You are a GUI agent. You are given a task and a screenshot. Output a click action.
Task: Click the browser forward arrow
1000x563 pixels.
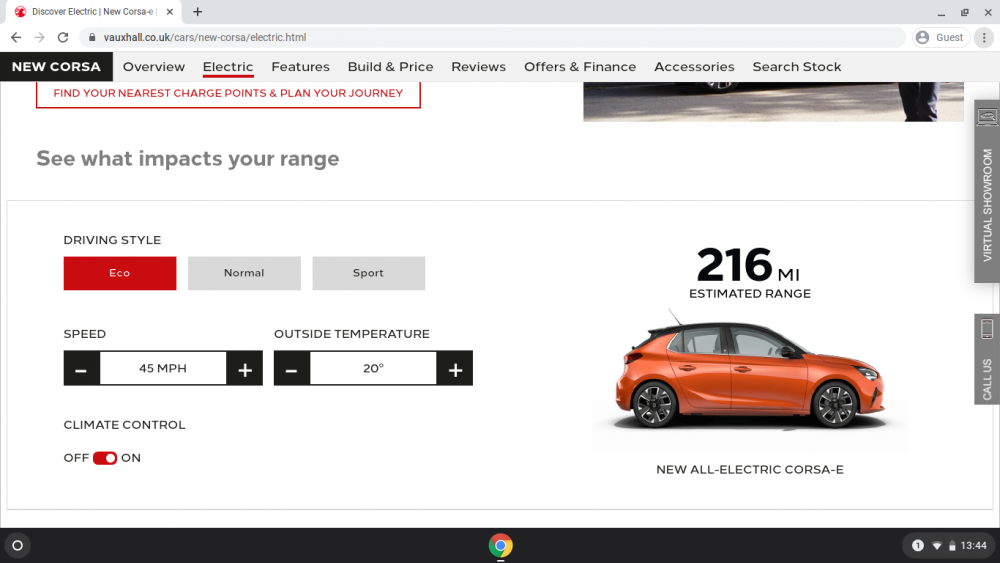[x=40, y=38]
